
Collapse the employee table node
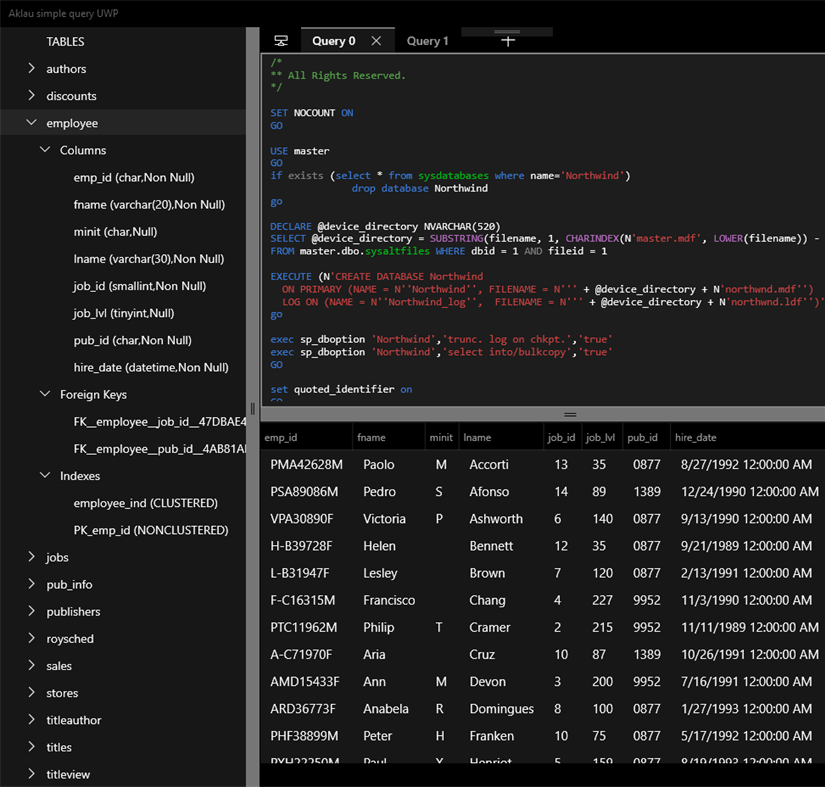coord(32,123)
